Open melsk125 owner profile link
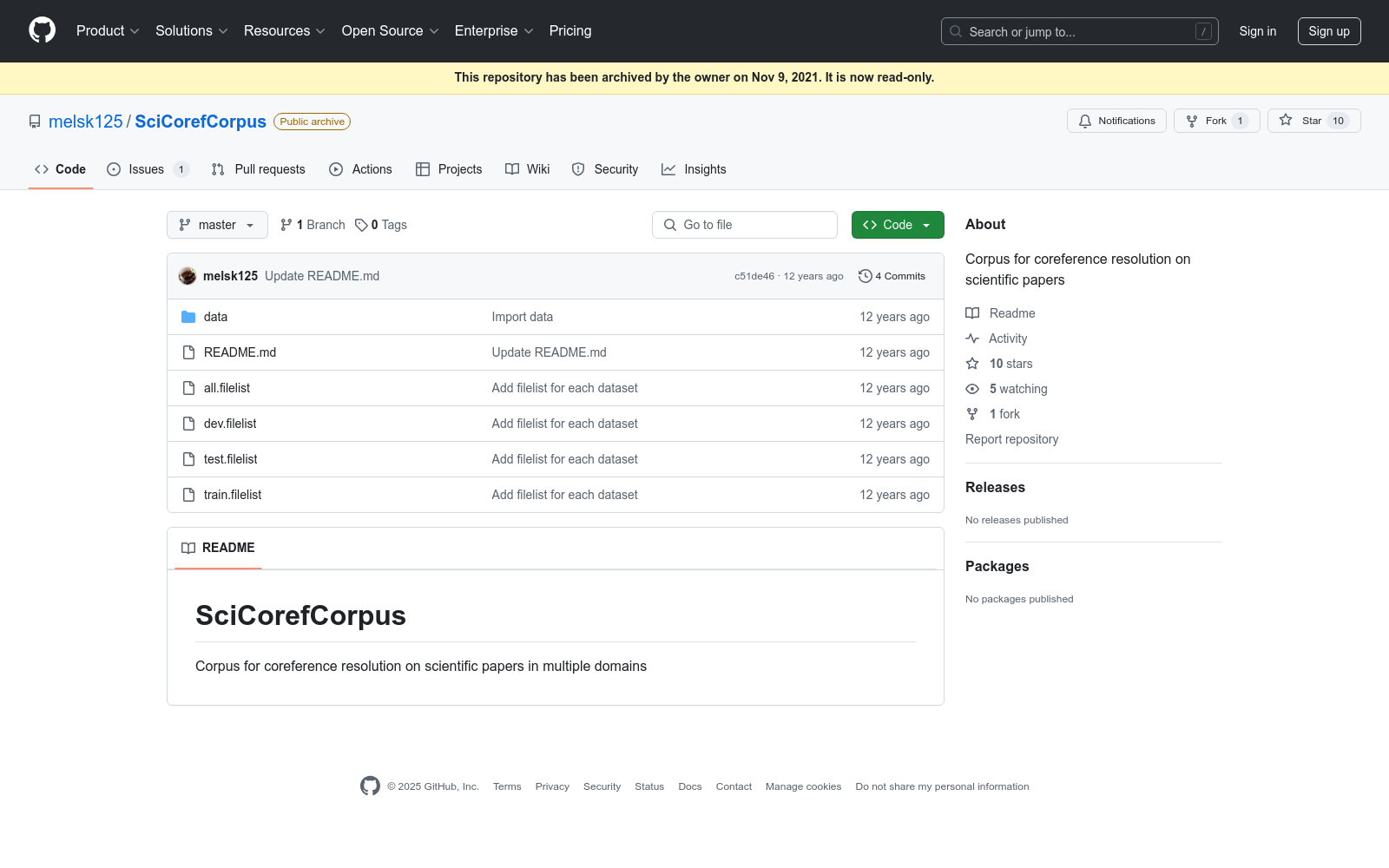The width and height of the screenshot is (1389, 868). [x=86, y=122]
